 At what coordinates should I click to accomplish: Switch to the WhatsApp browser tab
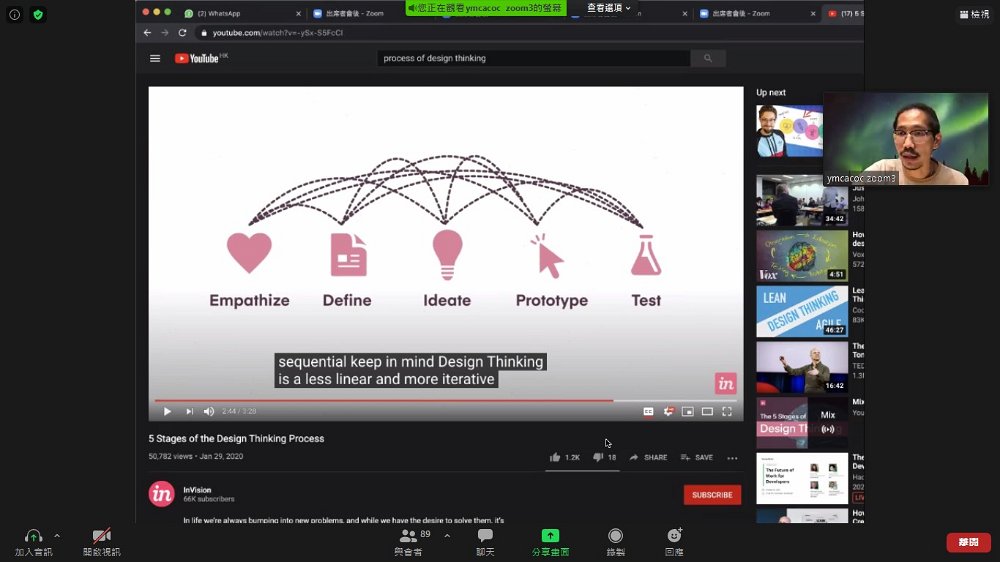pos(241,13)
